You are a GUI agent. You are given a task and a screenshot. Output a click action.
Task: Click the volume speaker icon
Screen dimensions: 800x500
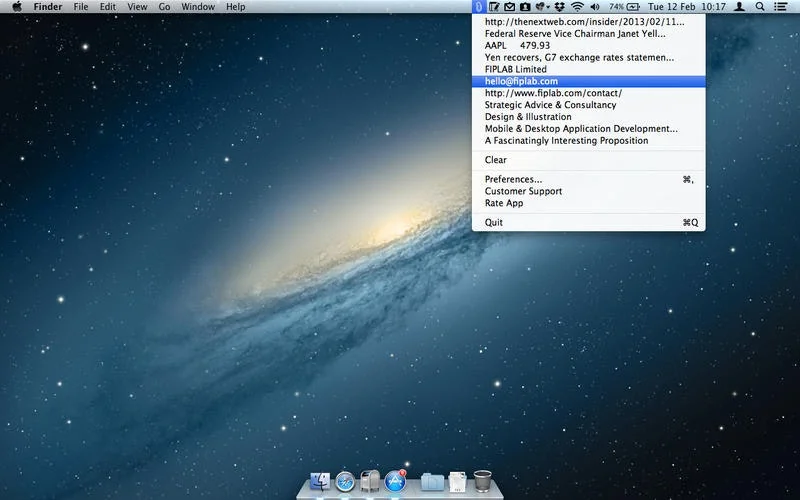click(594, 7)
